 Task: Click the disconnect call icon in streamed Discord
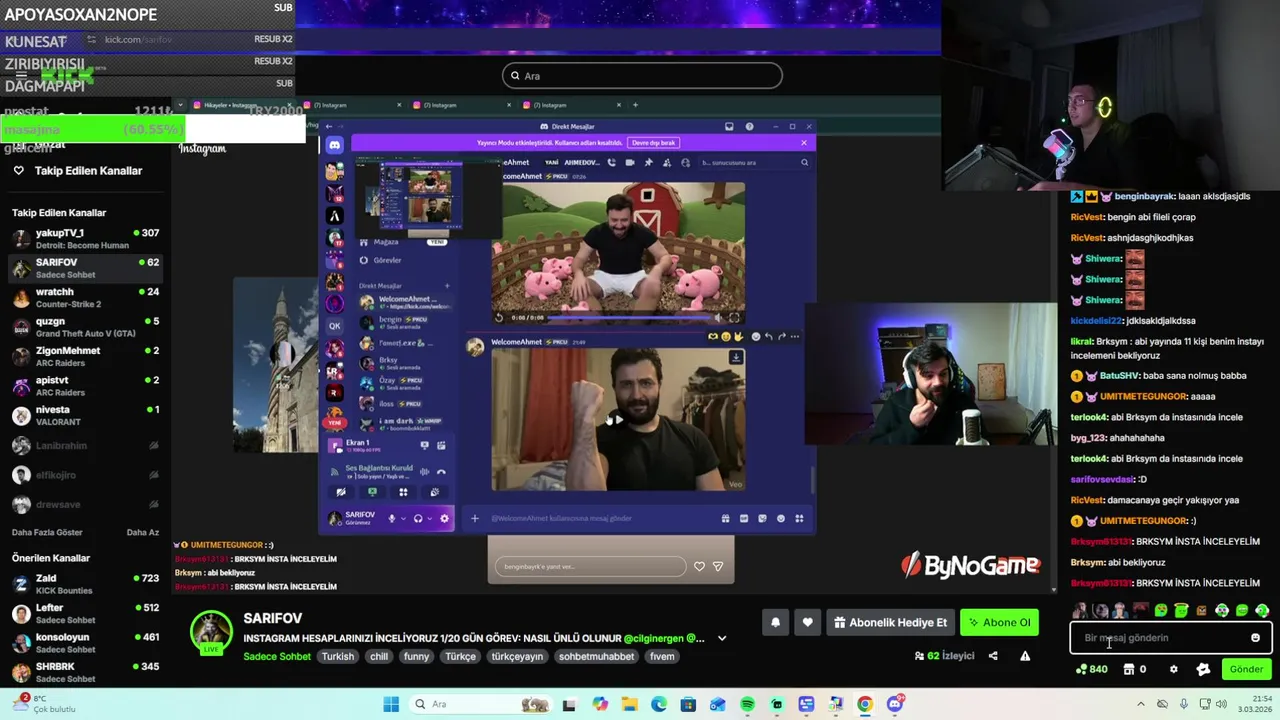[x=441, y=472]
